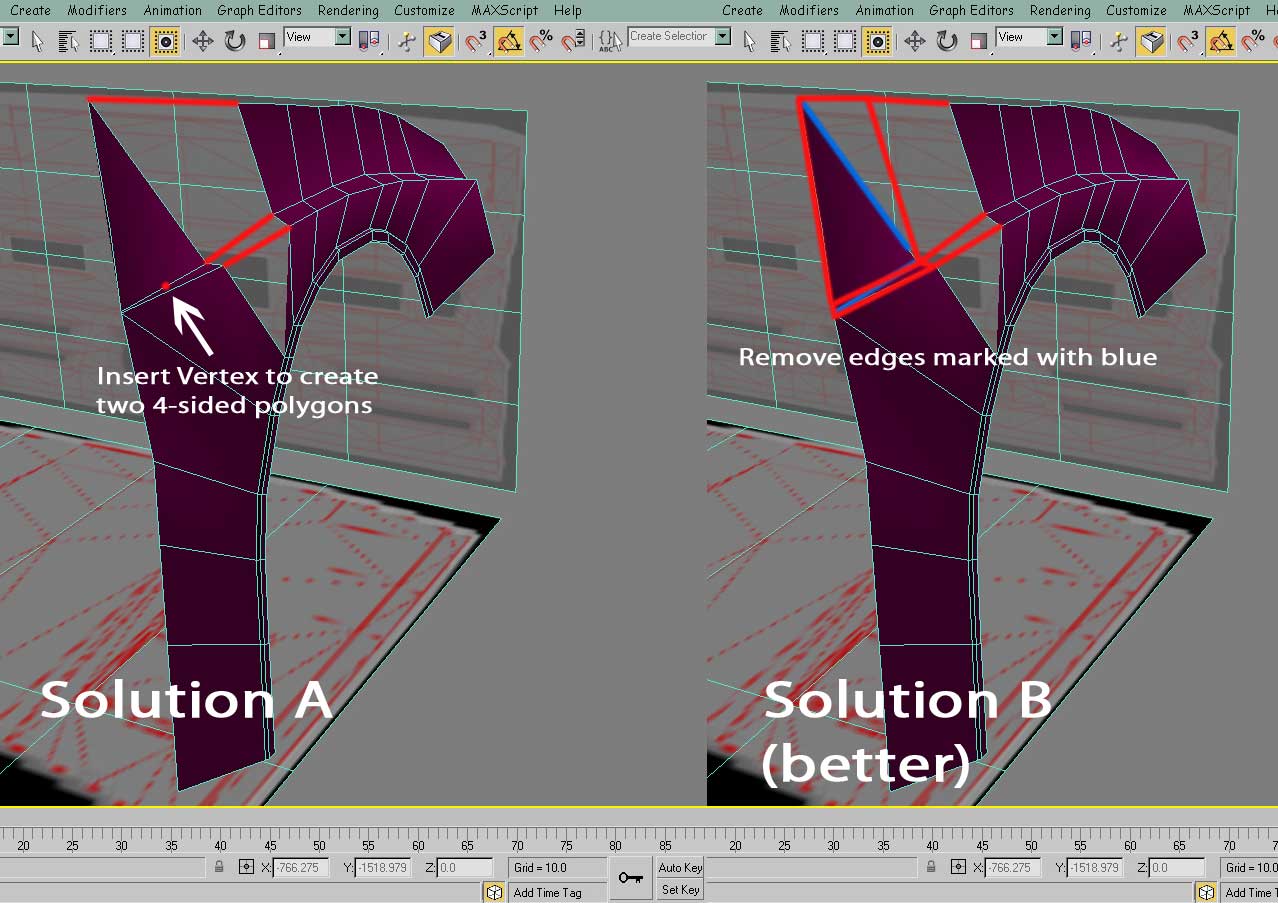Click Select and Manipulate icon in left toolbar
The height and width of the screenshot is (903, 1278).
[406, 41]
